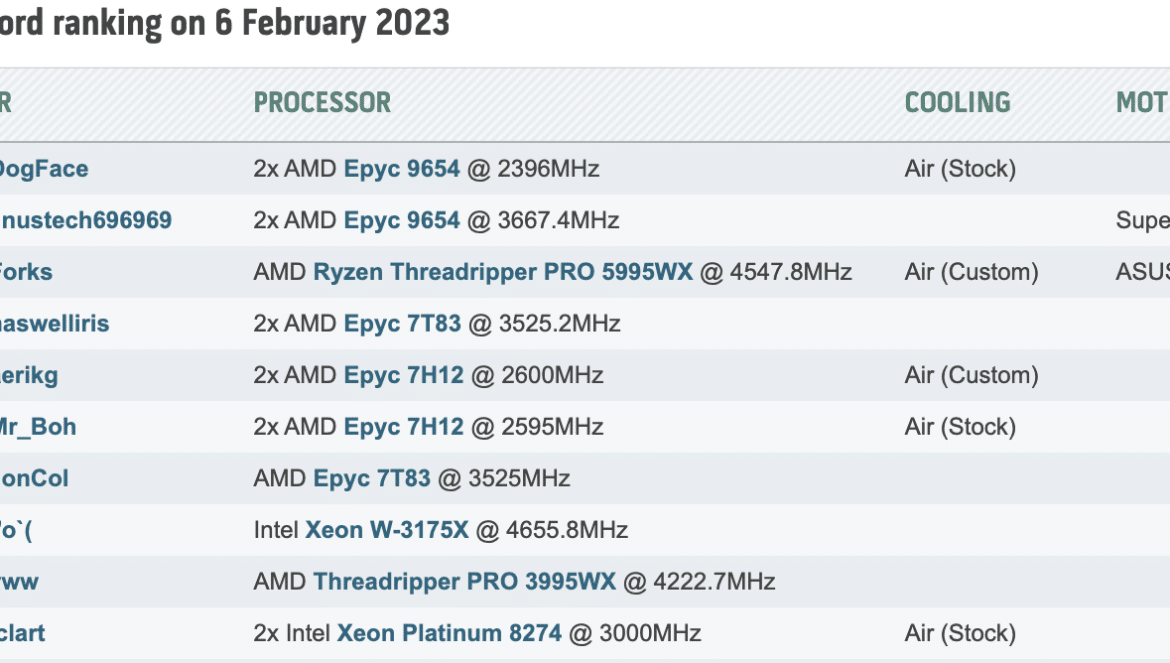
Task: Click the '@ 4222.7MHz' frequency text
Action: [x=699, y=582]
